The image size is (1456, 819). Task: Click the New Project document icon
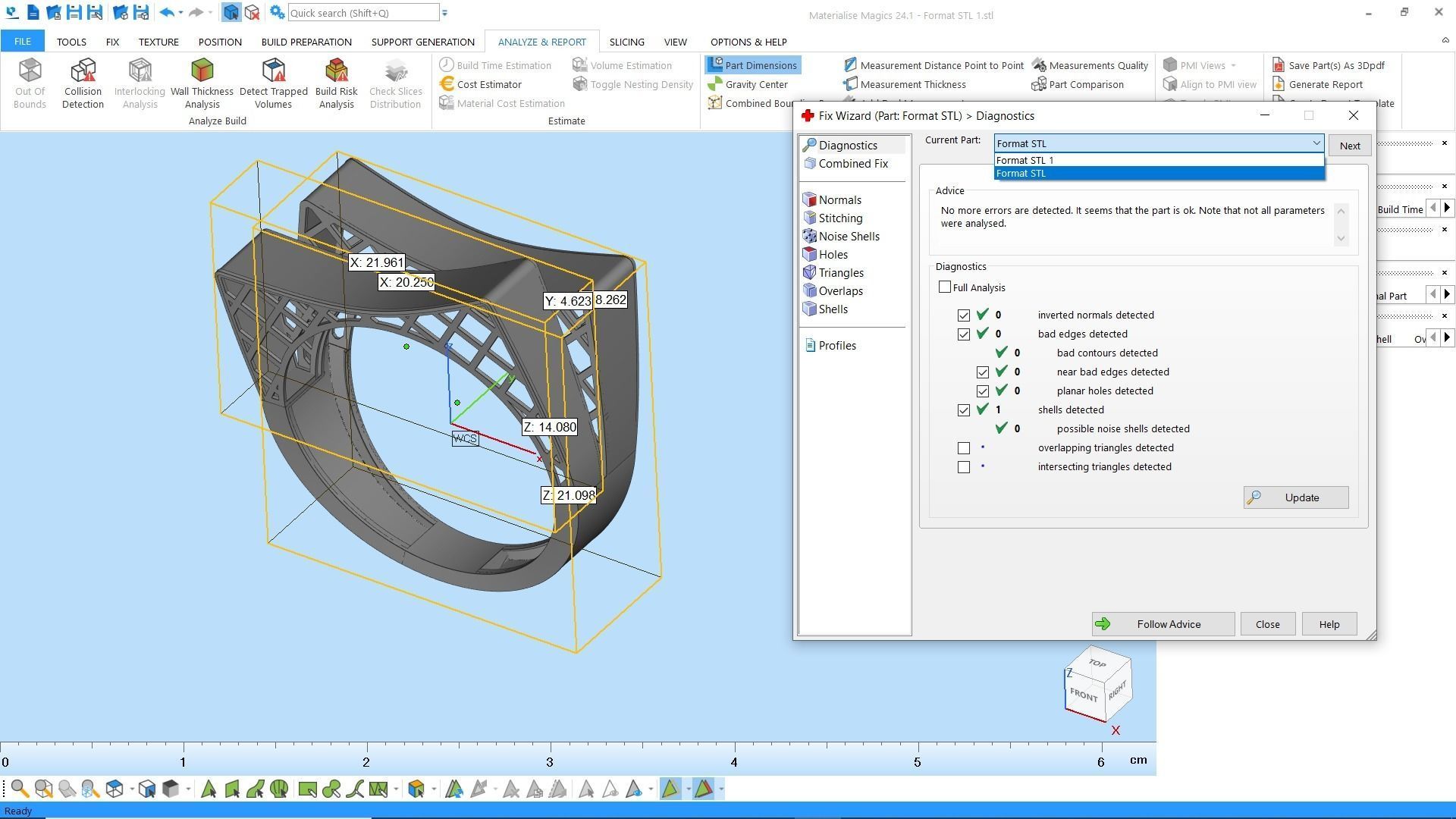(x=33, y=12)
